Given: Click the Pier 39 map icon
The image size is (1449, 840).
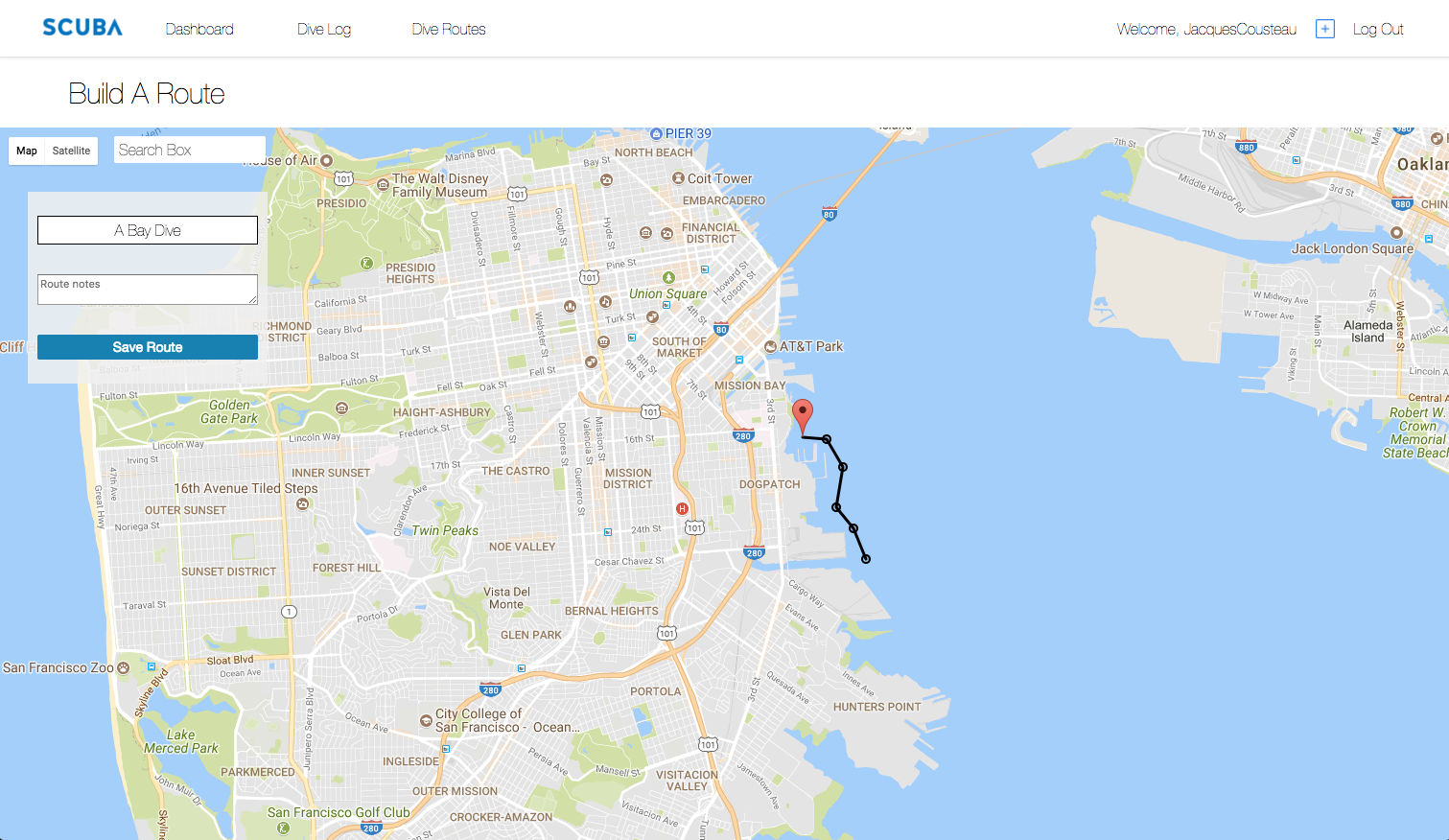Looking at the screenshot, I should [x=657, y=133].
